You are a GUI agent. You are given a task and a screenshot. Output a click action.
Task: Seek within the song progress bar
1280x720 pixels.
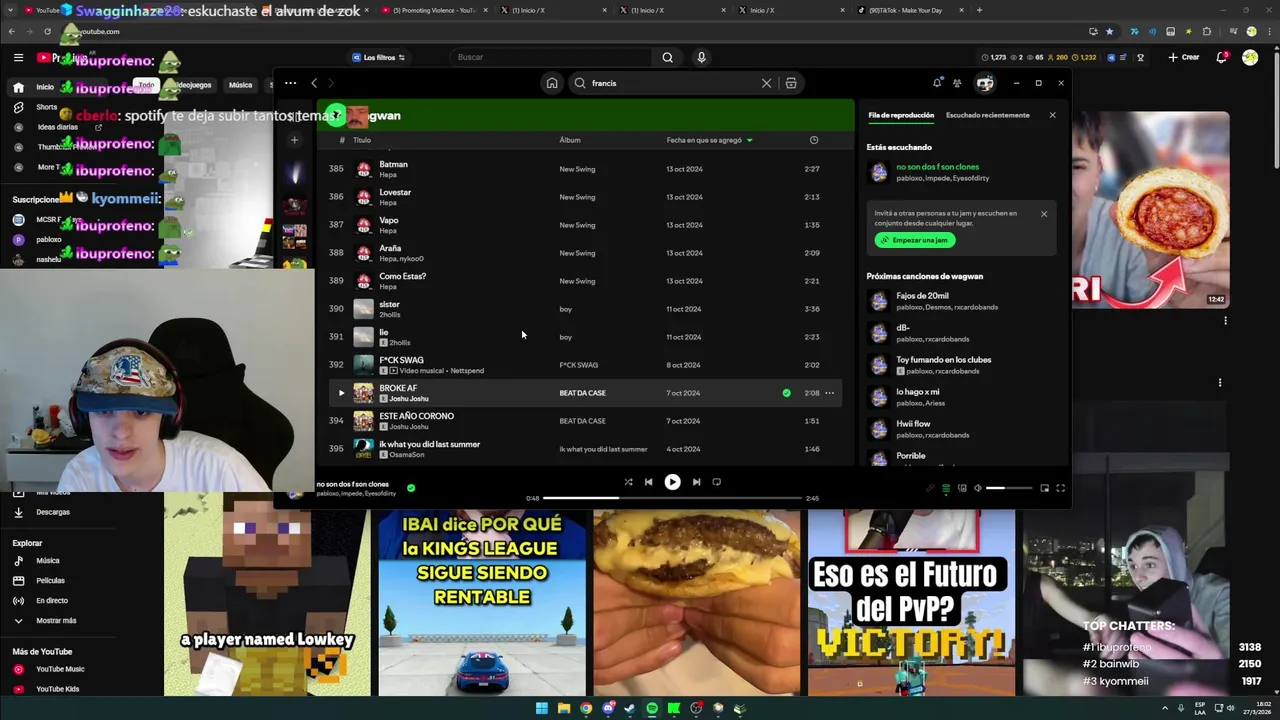tap(672, 498)
